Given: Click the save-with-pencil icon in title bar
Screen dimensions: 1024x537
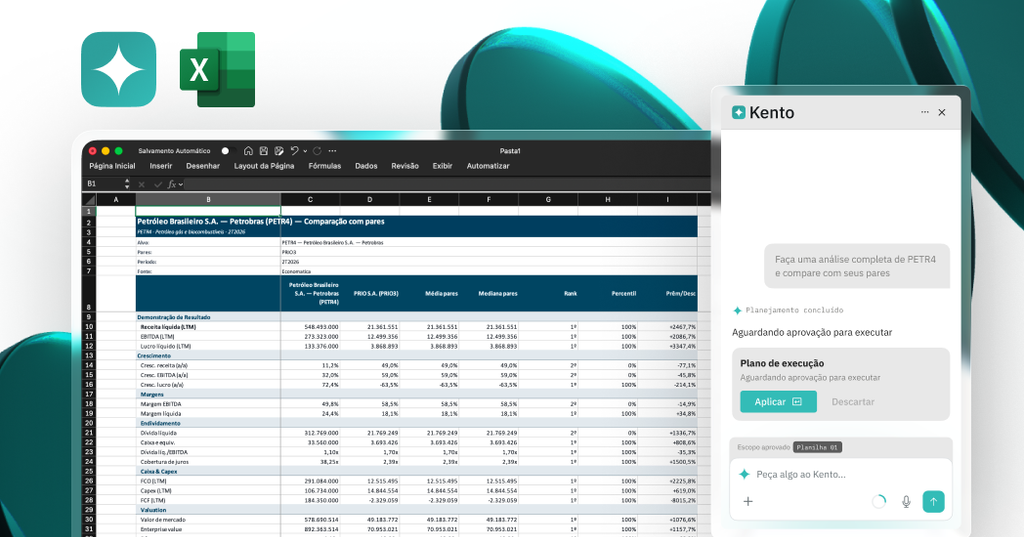Looking at the screenshot, I should (280, 151).
